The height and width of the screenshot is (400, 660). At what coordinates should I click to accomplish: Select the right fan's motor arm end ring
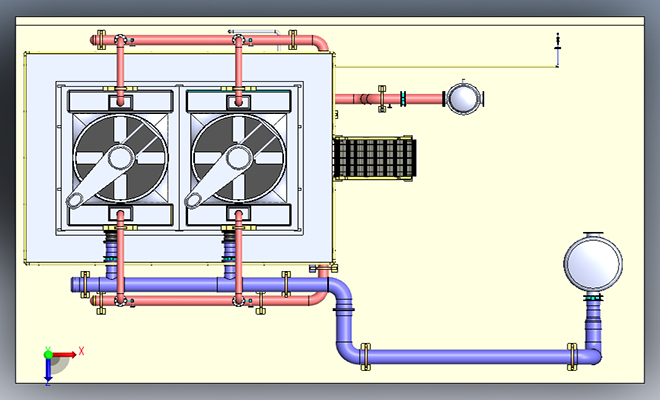(193, 200)
